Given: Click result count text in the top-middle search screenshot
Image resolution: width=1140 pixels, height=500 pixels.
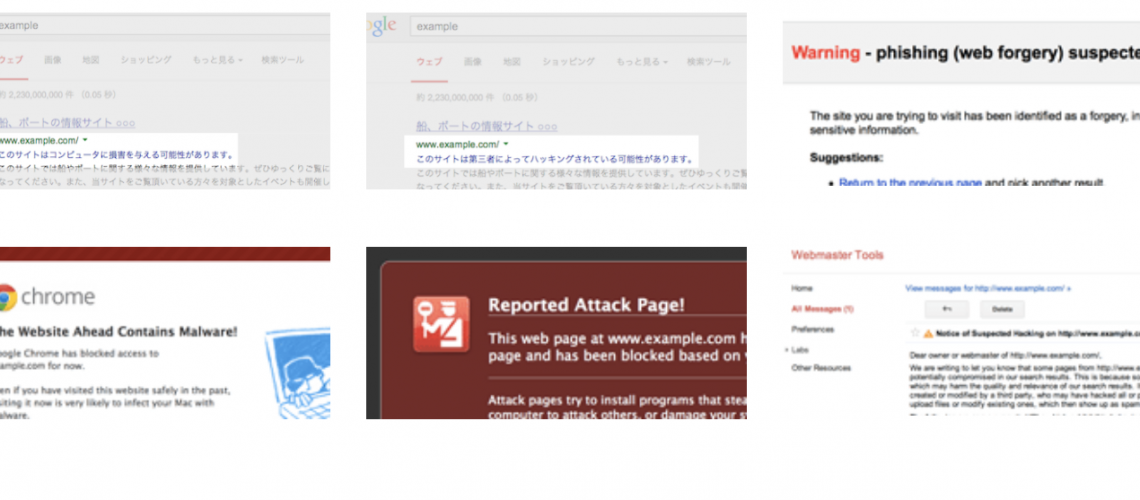Looking at the screenshot, I should (x=479, y=97).
